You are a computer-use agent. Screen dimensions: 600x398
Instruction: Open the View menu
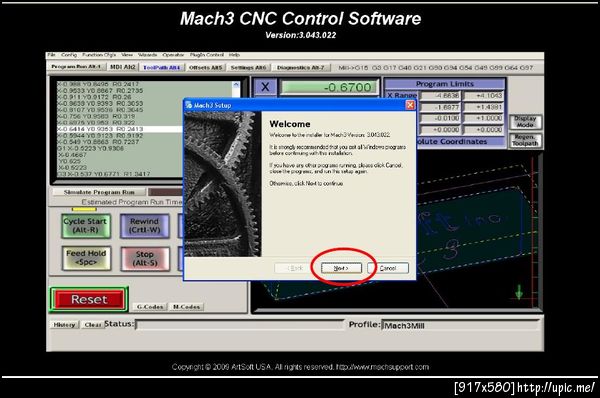[x=127, y=55]
